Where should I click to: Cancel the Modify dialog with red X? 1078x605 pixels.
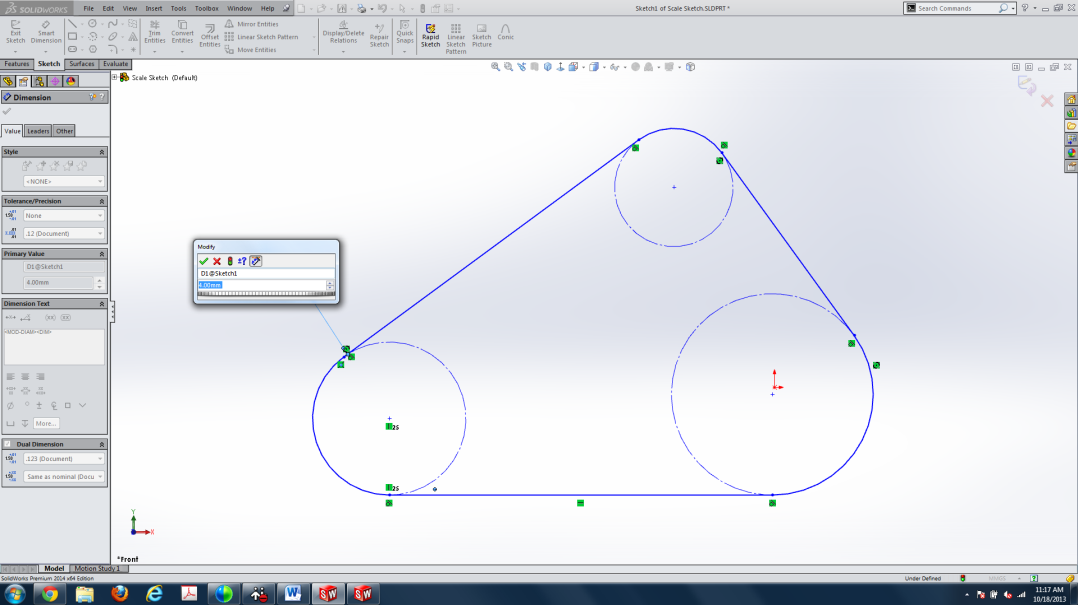click(216, 261)
